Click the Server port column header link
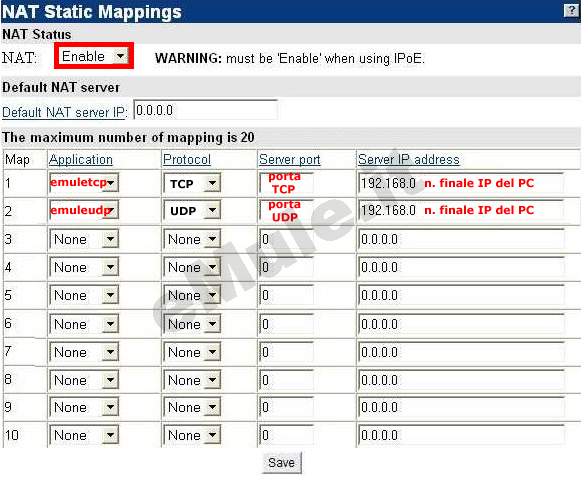Viewport: 581px width, 479px height. (289, 160)
